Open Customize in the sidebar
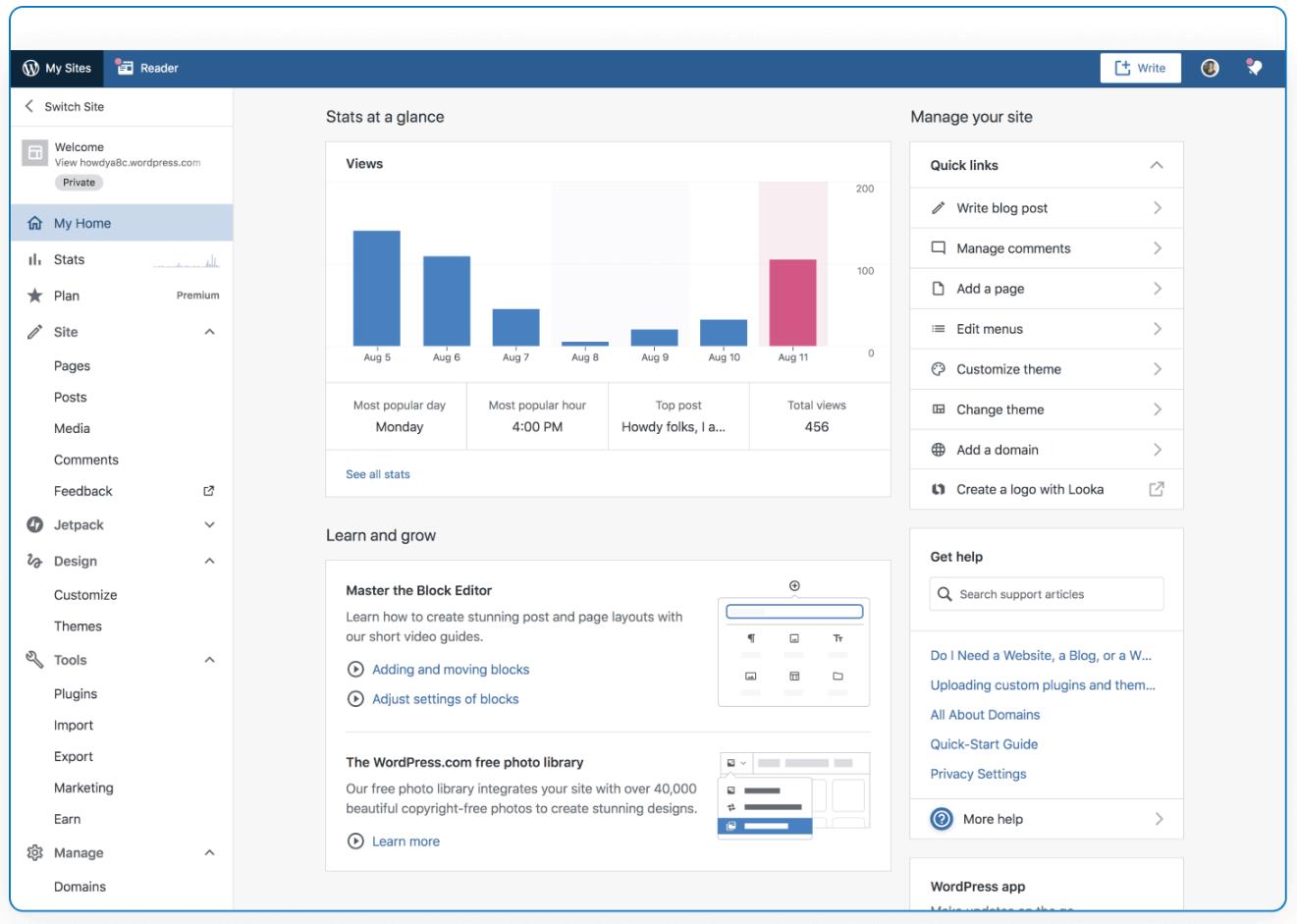 [x=85, y=595]
